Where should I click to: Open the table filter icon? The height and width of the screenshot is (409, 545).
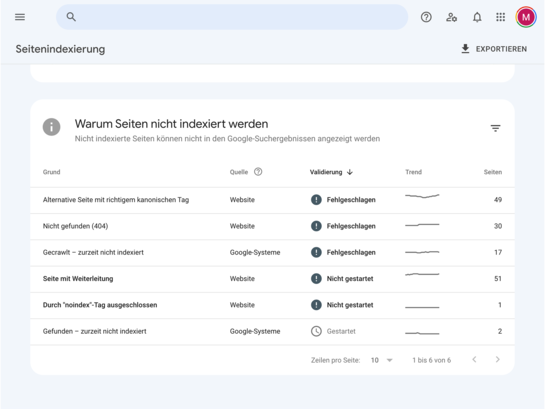point(495,128)
